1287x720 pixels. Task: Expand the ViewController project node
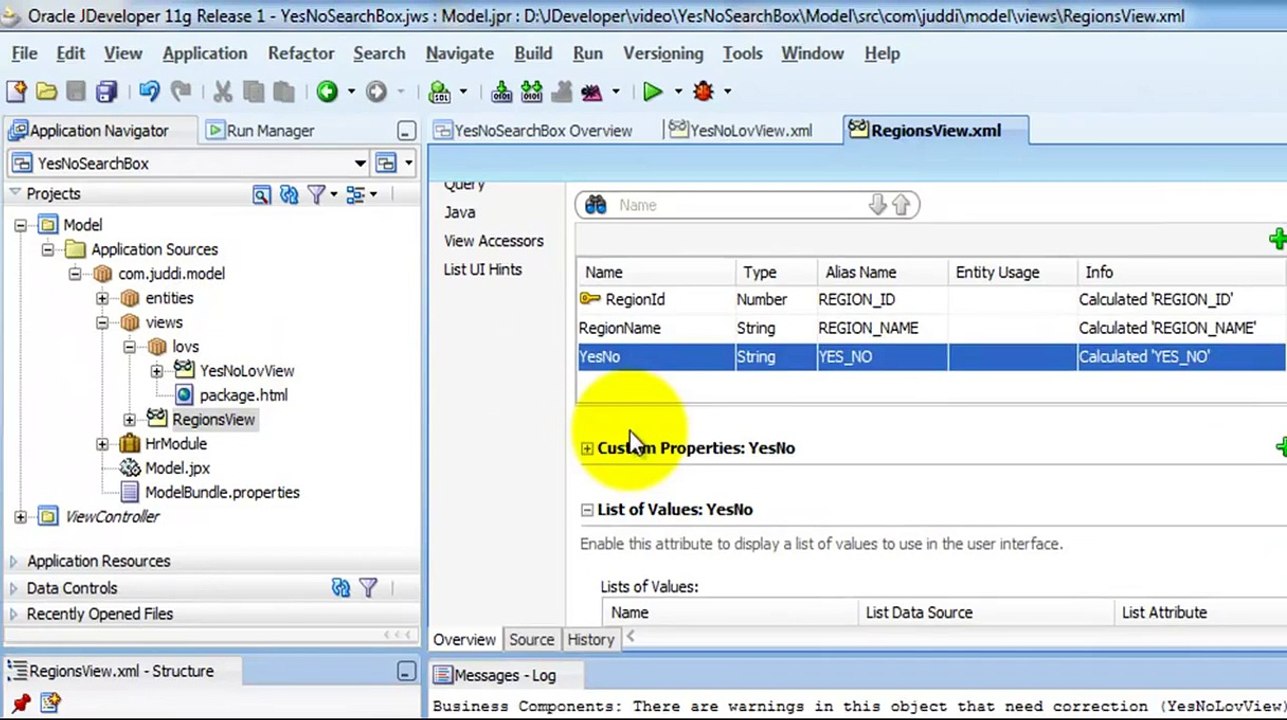[x=20, y=517]
